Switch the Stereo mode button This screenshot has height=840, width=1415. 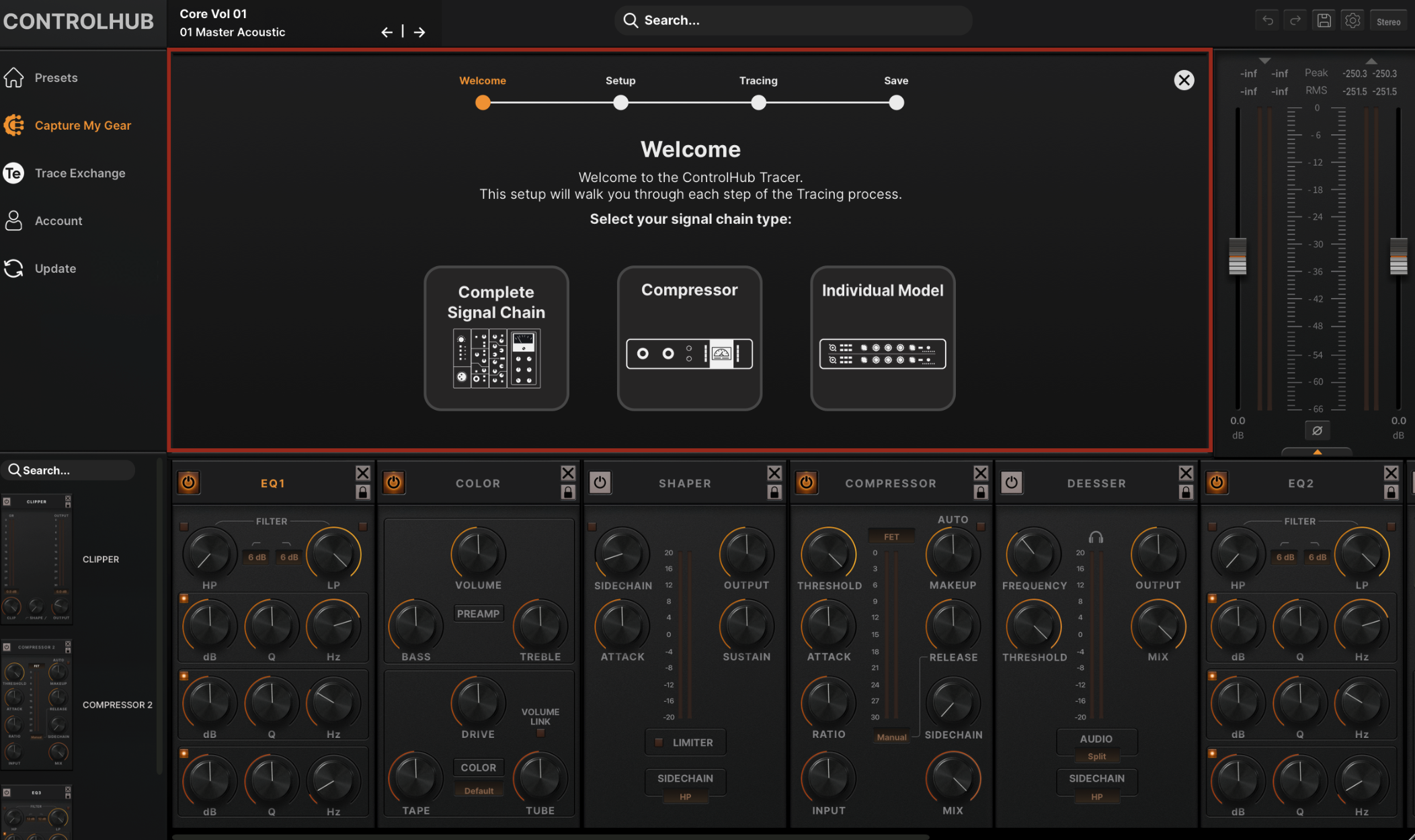[1388, 22]
